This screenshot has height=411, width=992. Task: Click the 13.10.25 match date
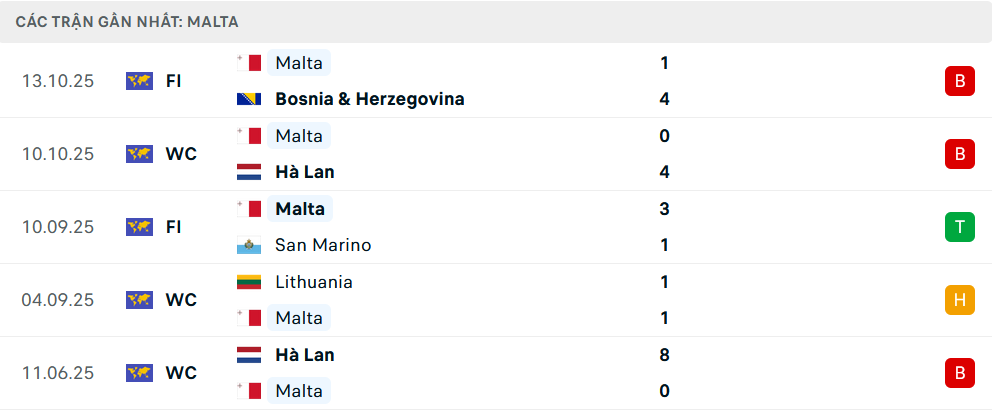58,81
